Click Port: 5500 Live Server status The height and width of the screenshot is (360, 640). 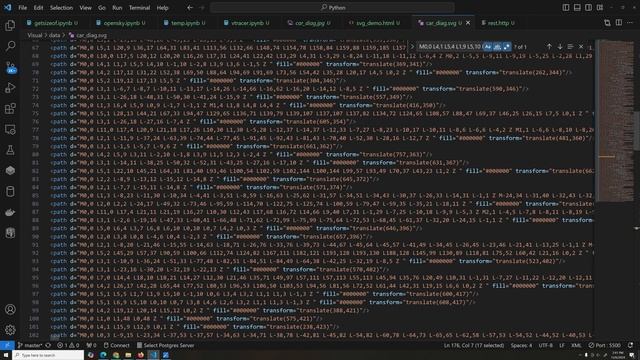pos(605,345)
